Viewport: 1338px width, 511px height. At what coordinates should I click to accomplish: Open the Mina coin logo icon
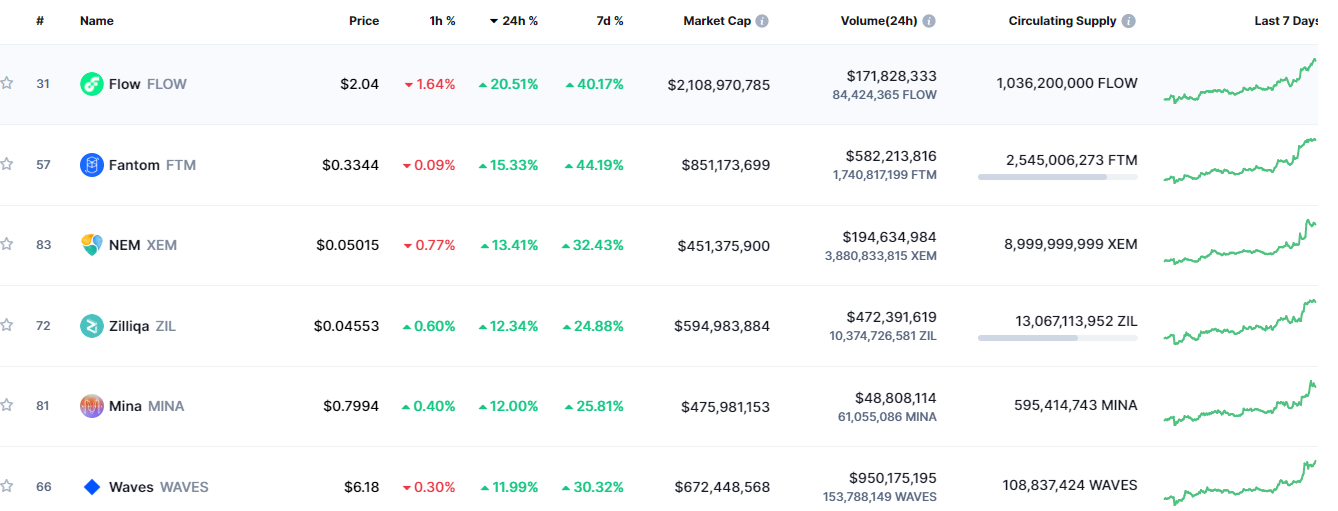92,405
